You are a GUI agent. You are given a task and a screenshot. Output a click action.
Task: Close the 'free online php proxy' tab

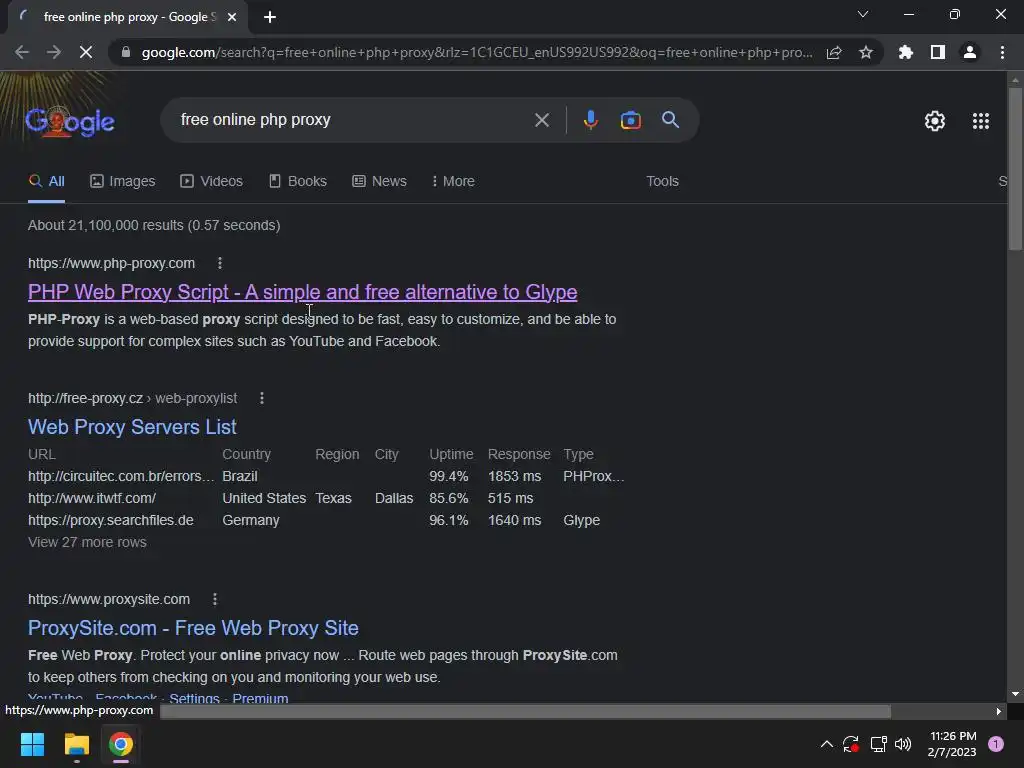[232, 17]
